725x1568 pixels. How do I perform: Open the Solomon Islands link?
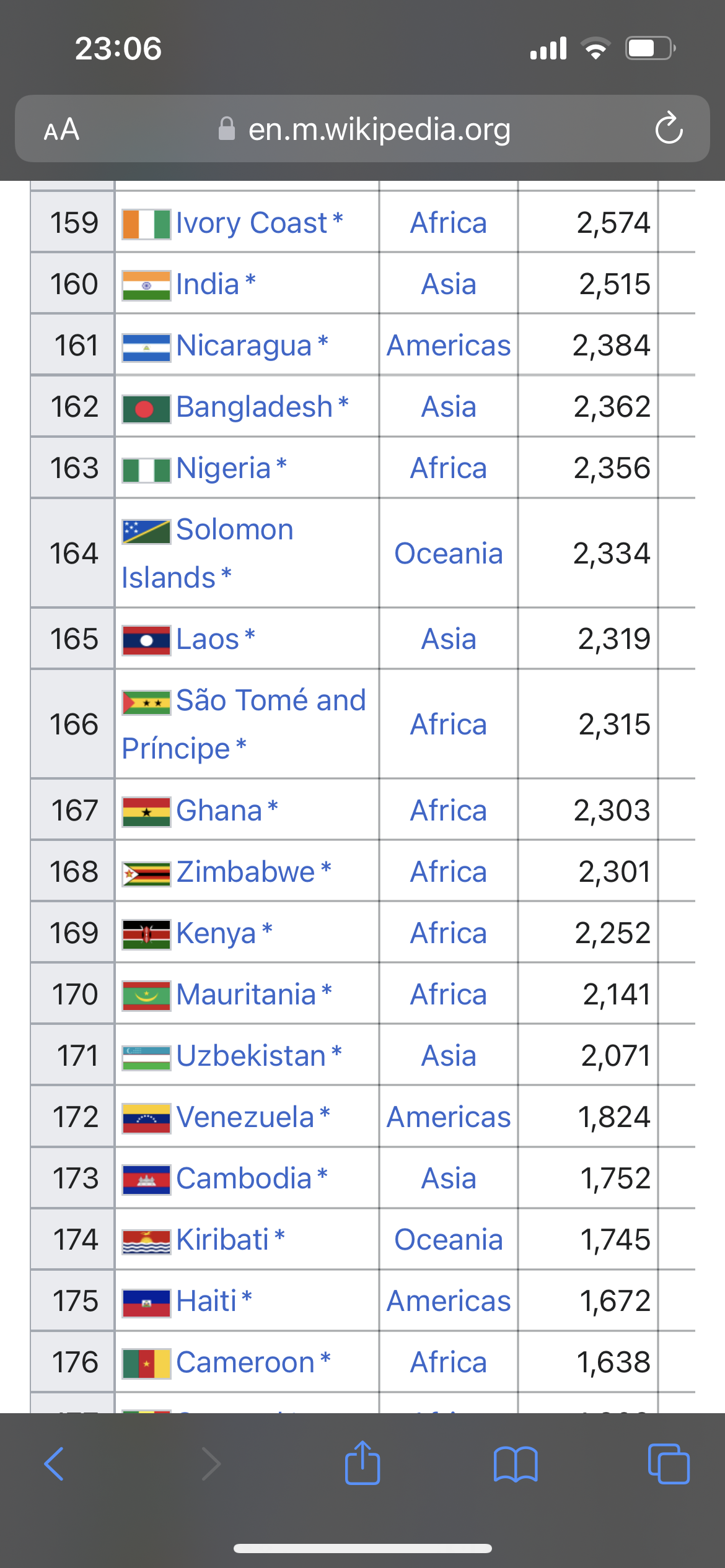pos(208,553)
